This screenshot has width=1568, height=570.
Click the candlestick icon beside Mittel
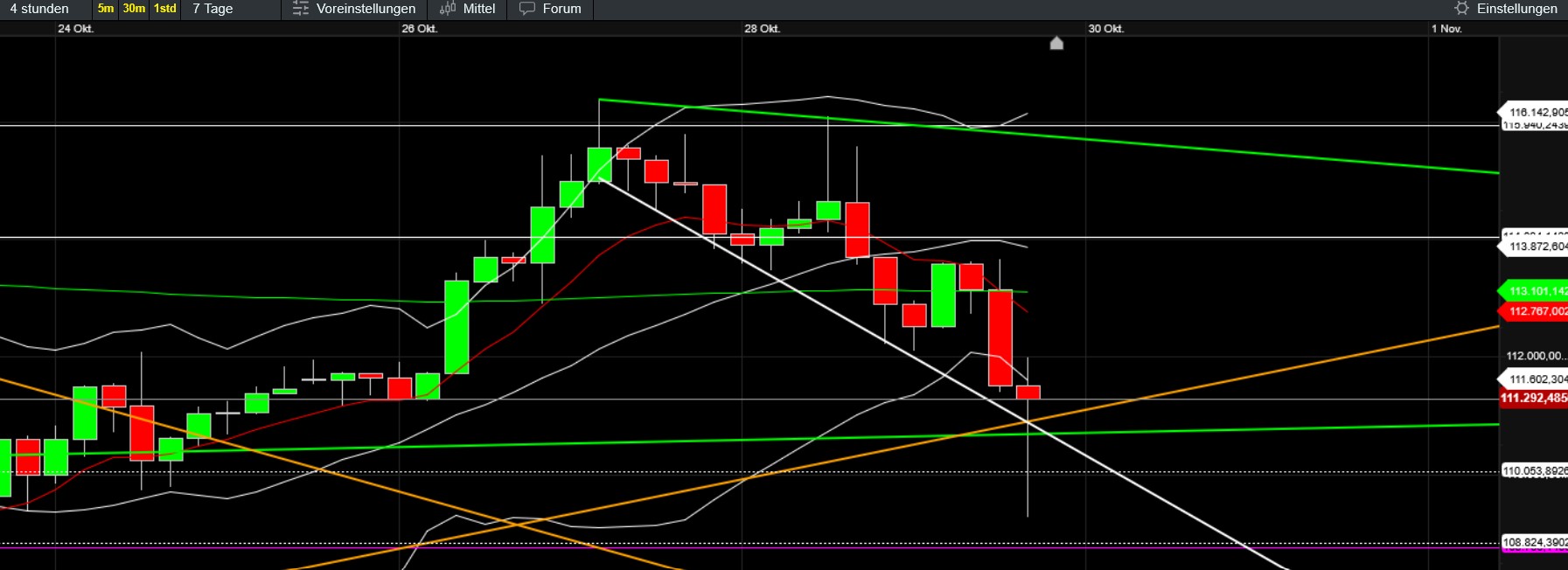(x=448, y=9)
